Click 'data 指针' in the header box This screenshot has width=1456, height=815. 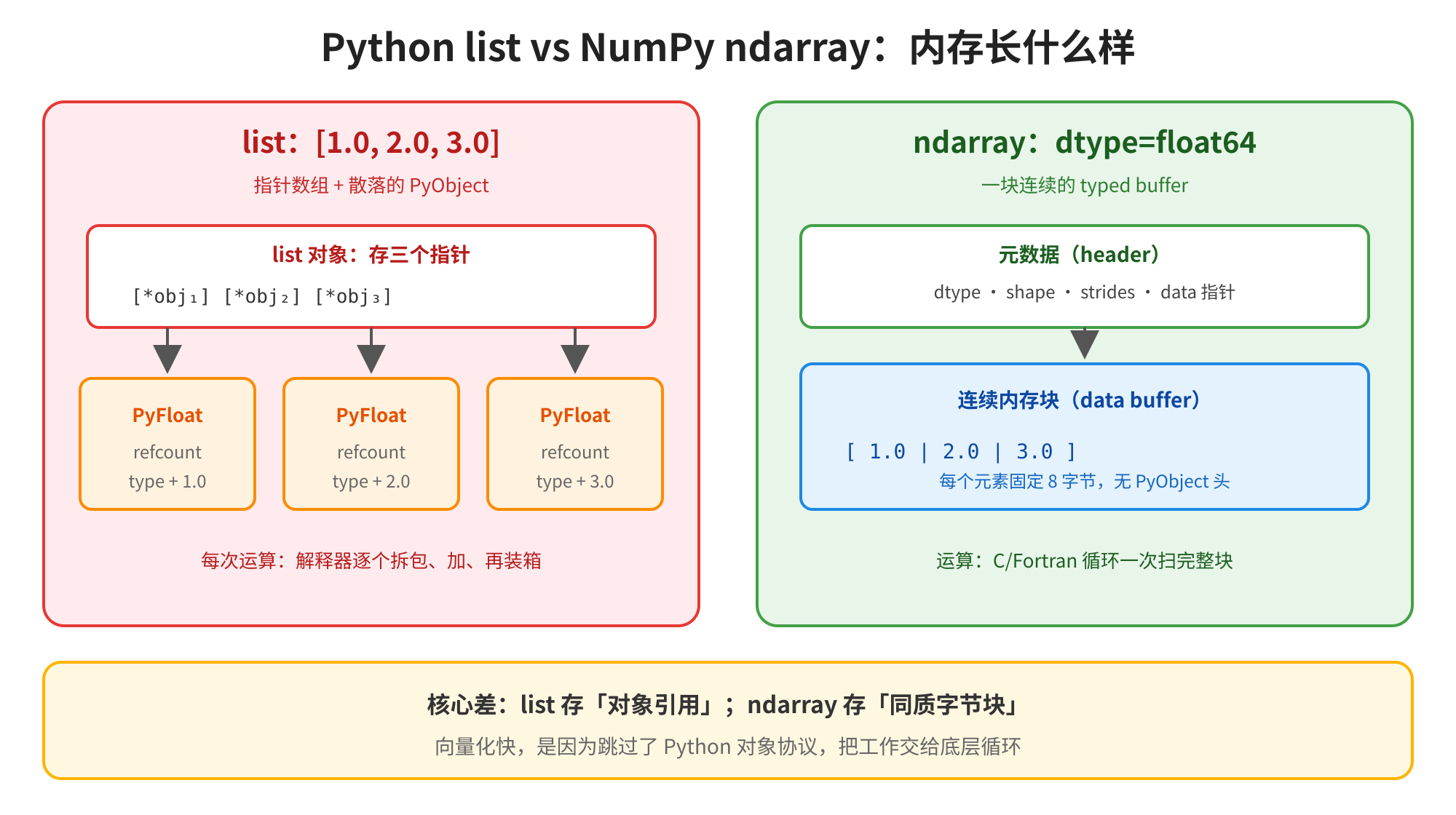click(x=1198, y=293)
